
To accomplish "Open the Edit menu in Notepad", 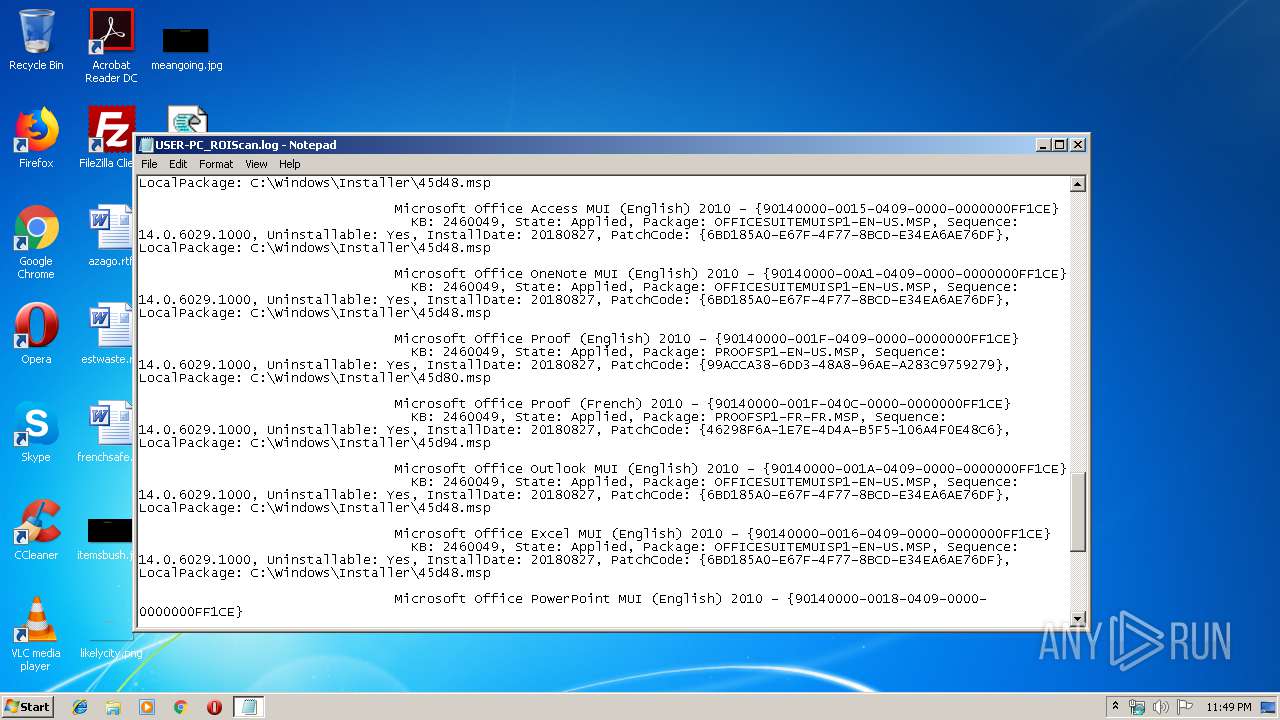I will pos(178,164).
